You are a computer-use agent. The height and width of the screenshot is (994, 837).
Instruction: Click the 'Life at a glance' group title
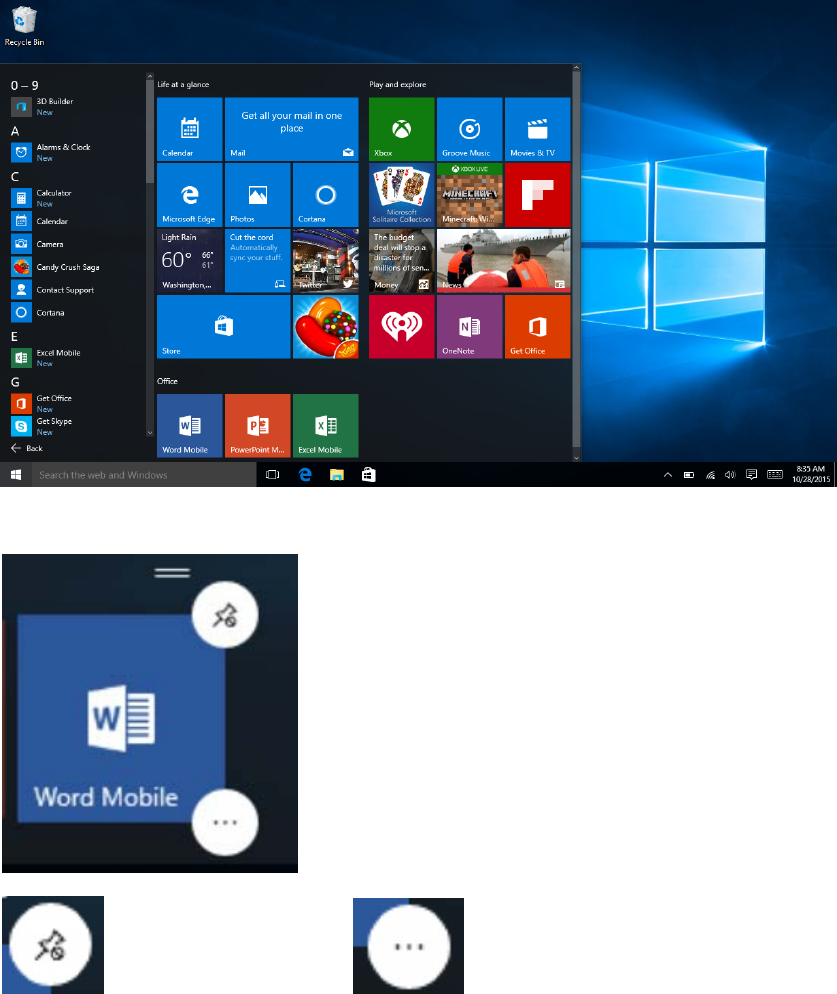183,84
